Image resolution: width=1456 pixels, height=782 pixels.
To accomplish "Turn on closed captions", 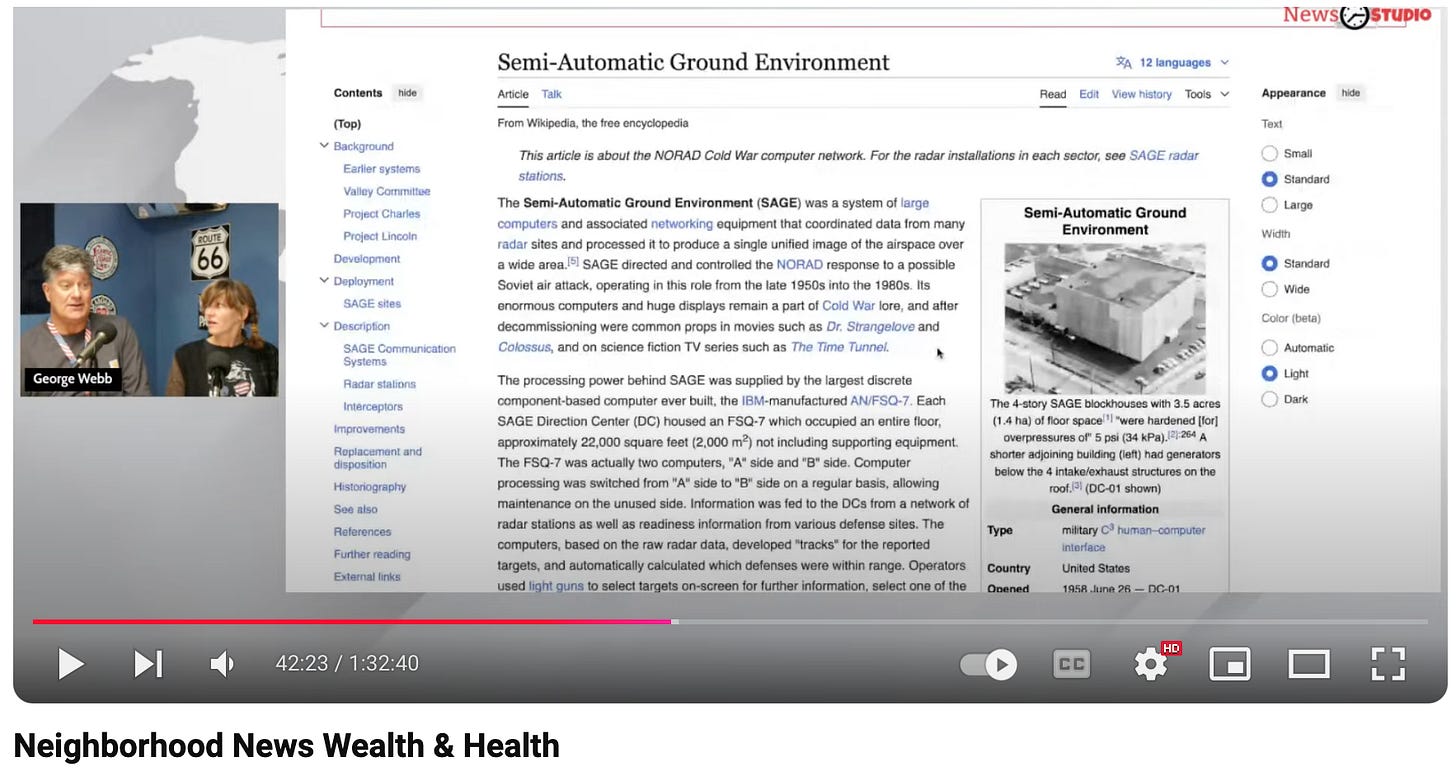I will pos(1071,664).
